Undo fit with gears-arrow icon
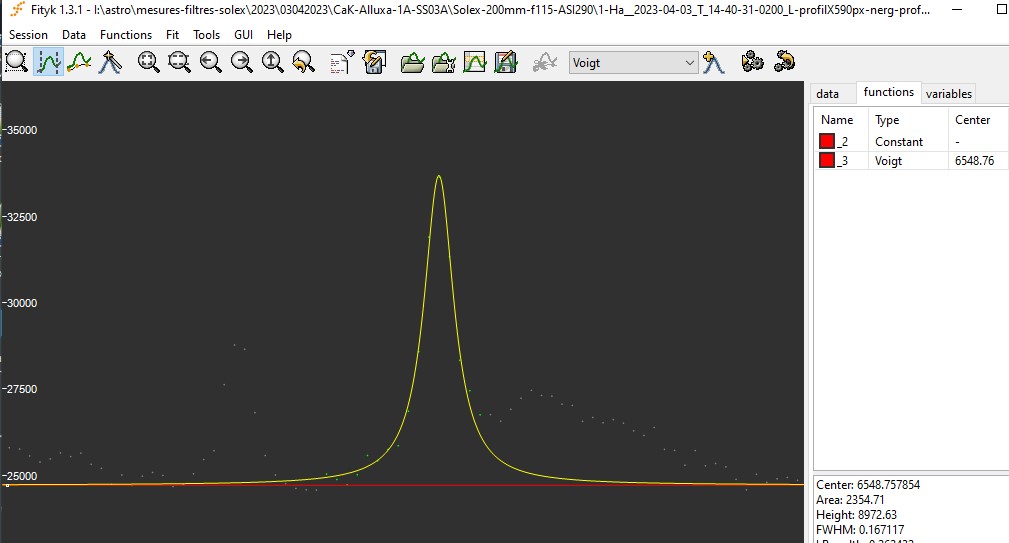The image size is (1009, 543). (784, 62)
